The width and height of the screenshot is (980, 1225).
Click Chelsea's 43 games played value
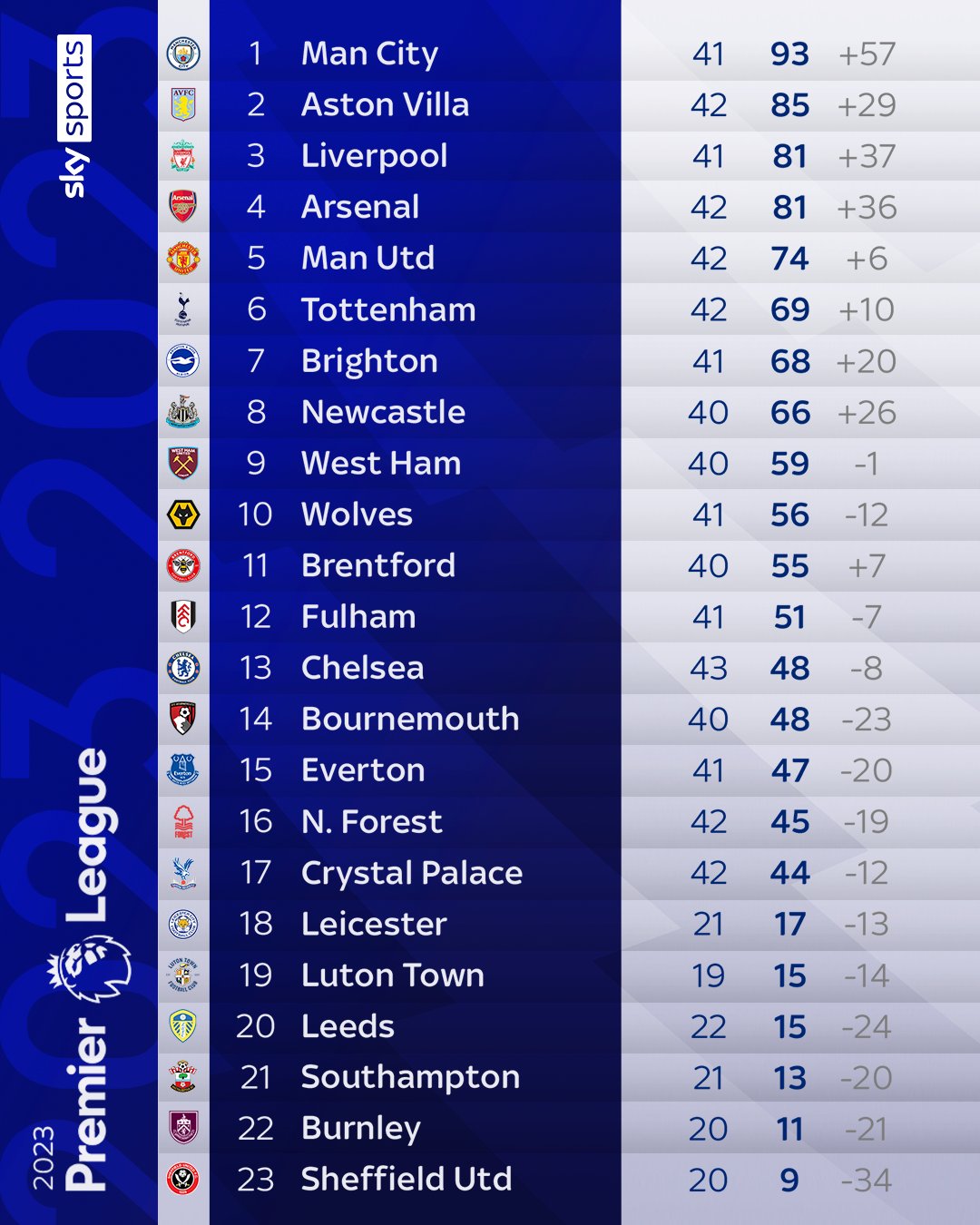point(708,669)
